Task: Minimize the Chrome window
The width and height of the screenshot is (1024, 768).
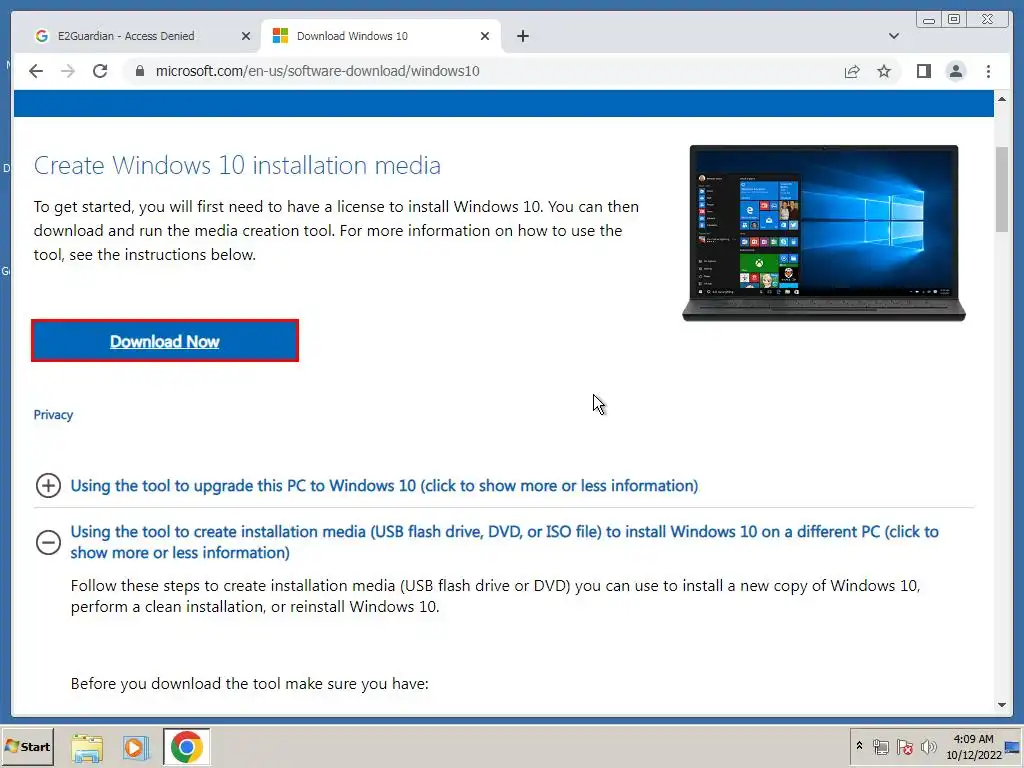Action: (929, 20)
